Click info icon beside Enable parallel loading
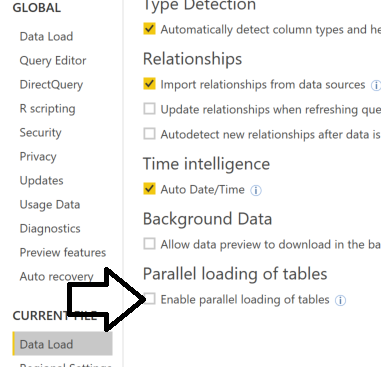 [340, 300]
